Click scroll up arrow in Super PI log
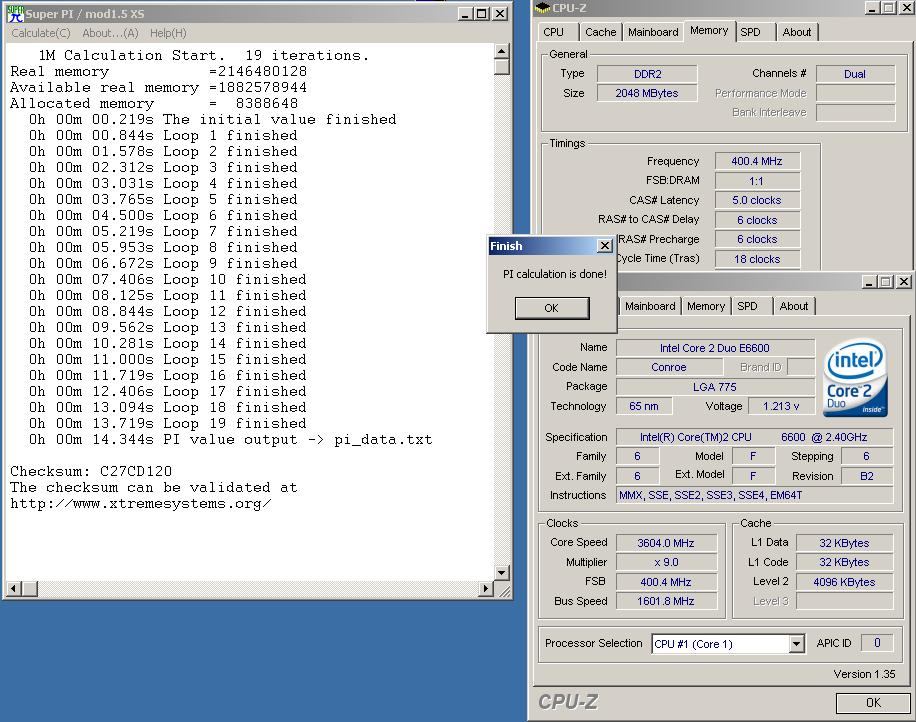 point(501,51)
